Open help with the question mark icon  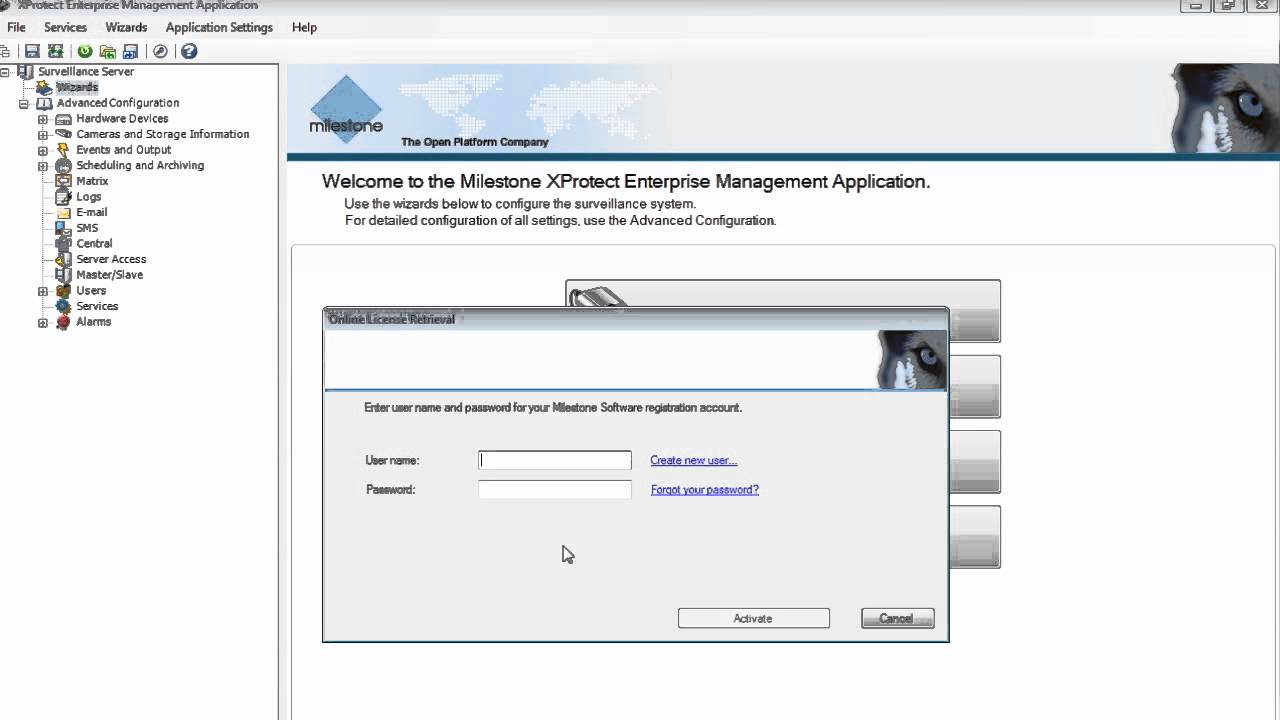(189, 51)
